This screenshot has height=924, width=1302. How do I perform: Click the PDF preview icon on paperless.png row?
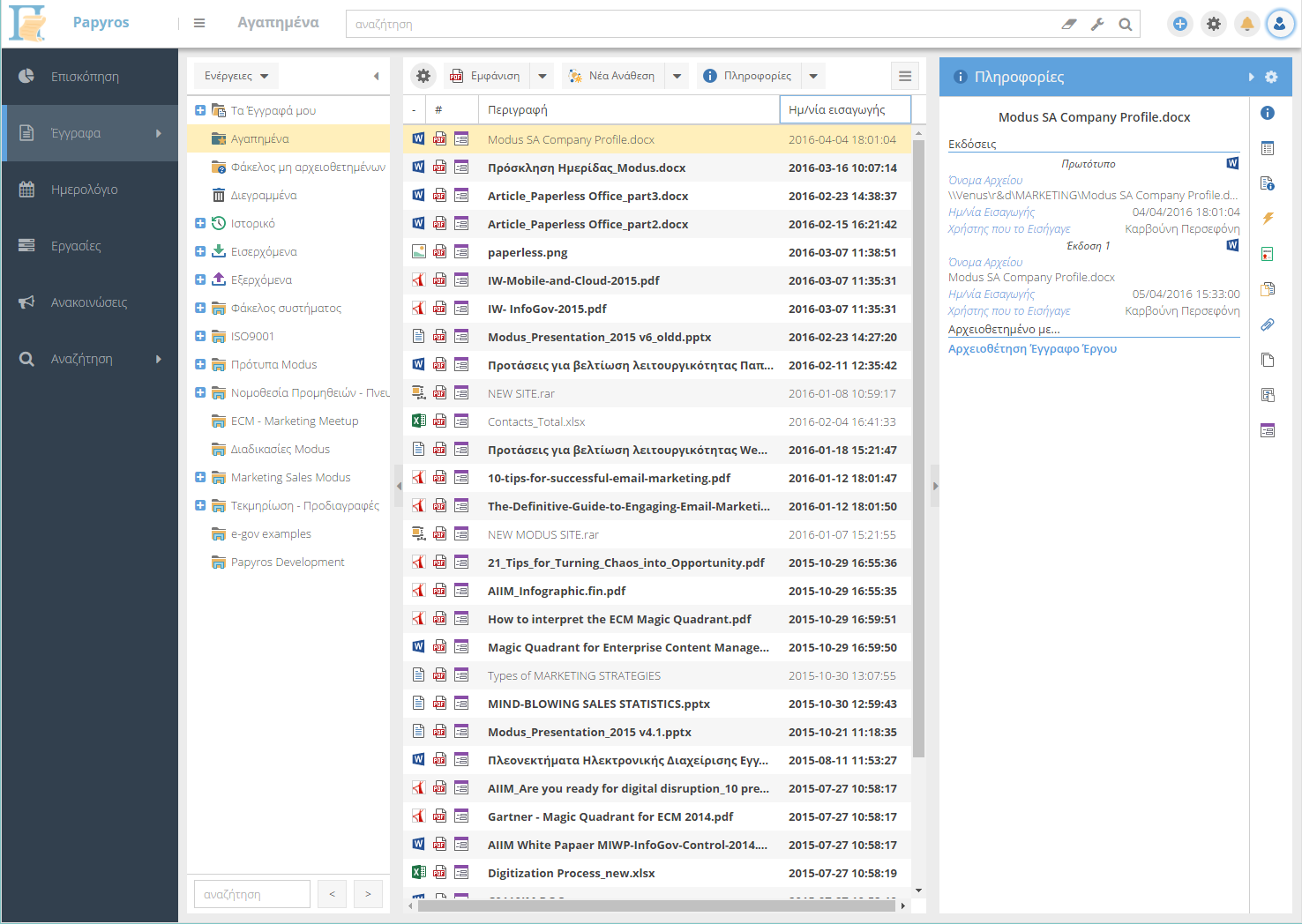point(439,252)
